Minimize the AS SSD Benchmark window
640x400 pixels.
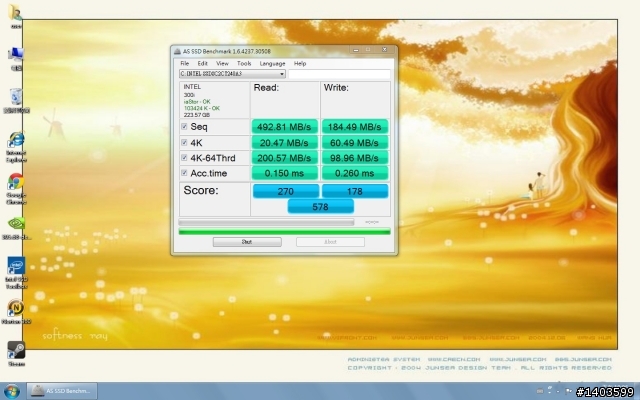[x=356, y=50]
